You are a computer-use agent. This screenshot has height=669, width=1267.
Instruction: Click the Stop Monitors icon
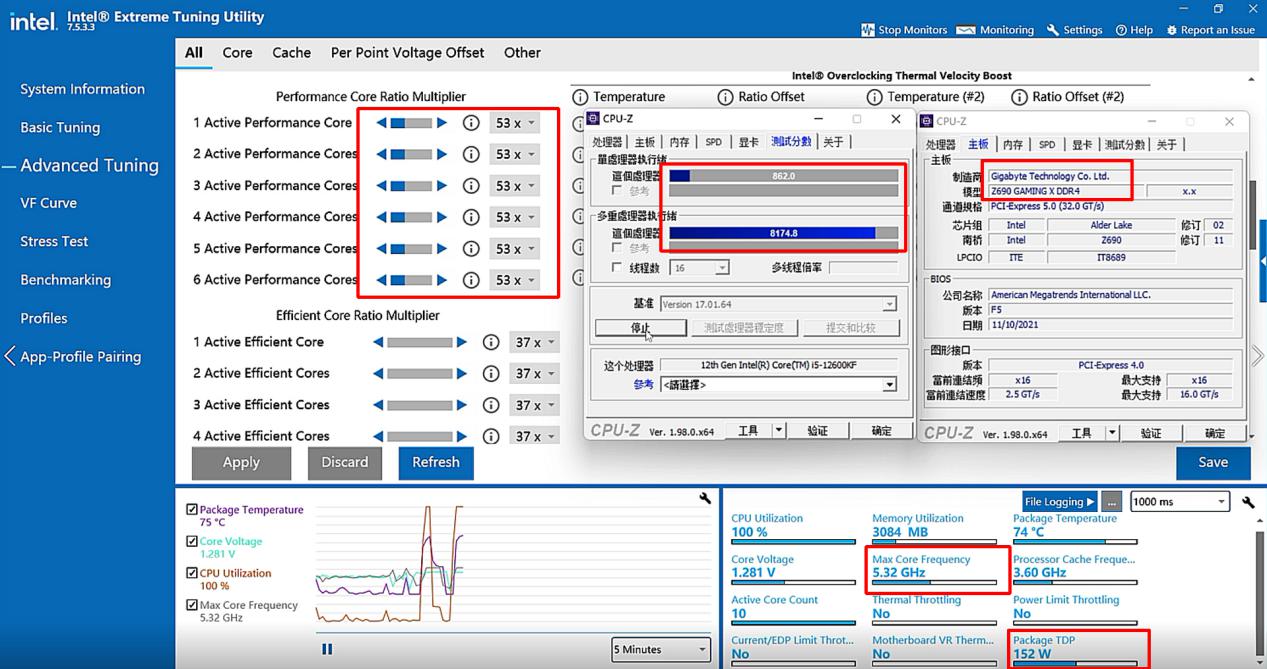tap(866, 30)
